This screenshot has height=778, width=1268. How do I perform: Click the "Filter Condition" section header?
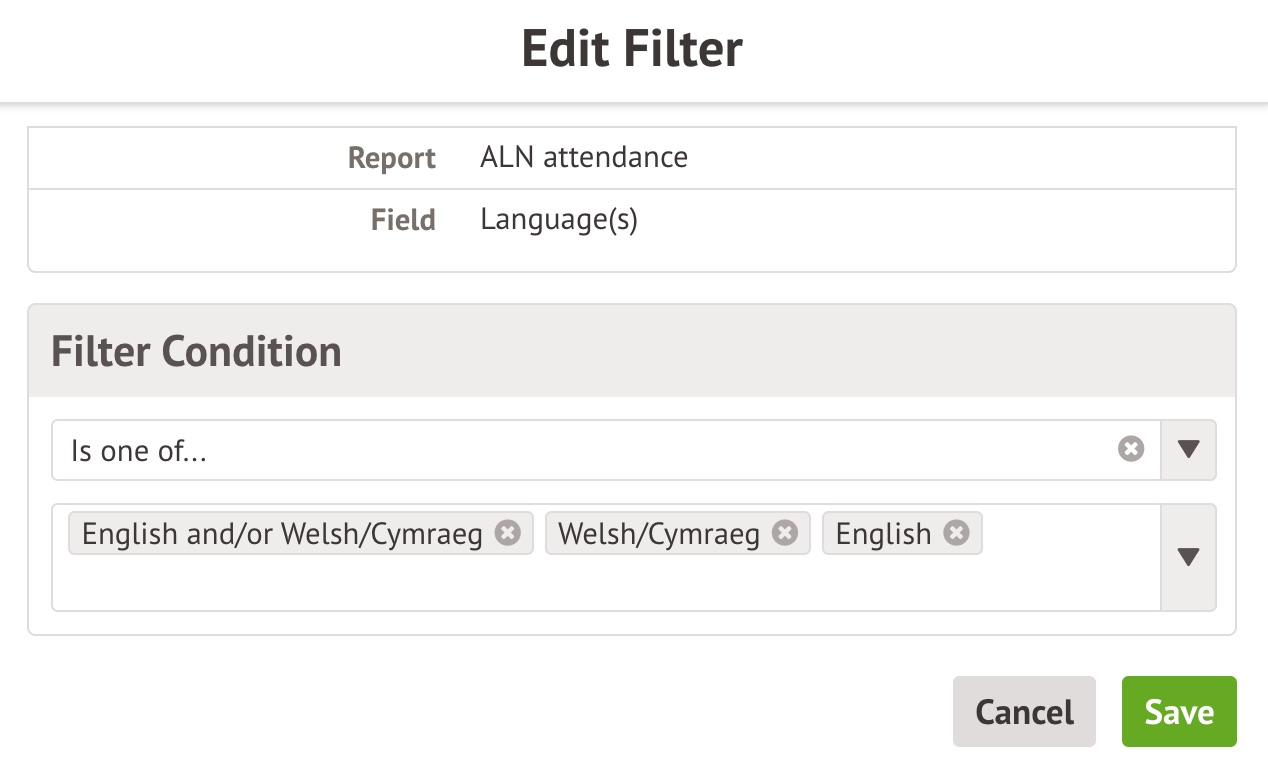tap(196, 352)
